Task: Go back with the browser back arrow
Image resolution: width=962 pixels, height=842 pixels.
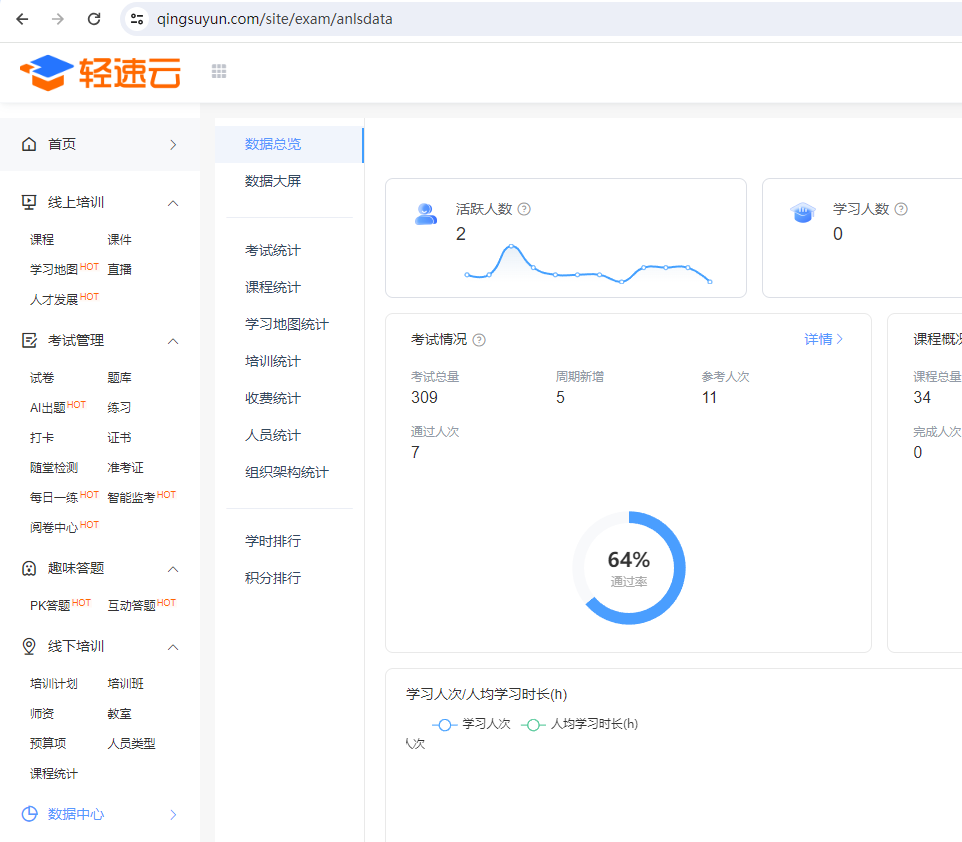Action: pyautogui.click(x=22, y=19)
